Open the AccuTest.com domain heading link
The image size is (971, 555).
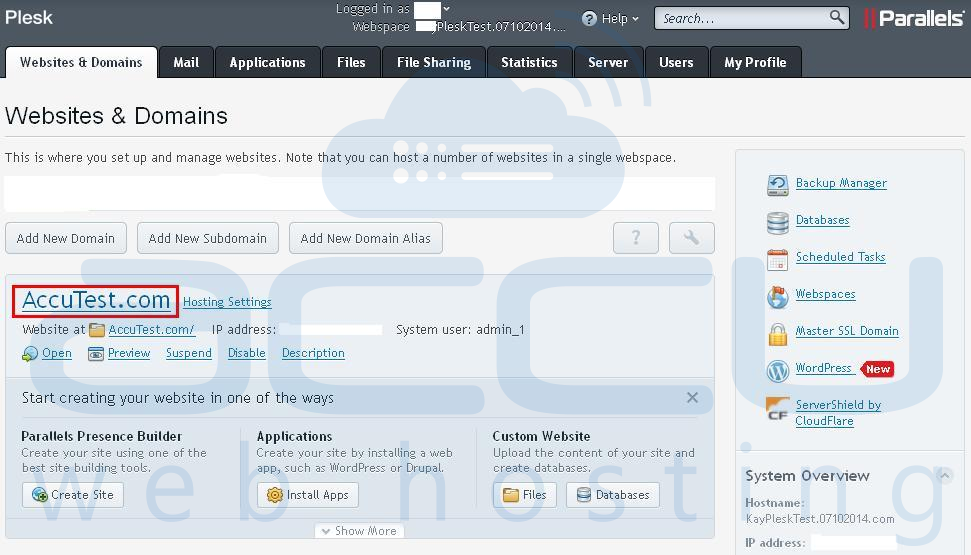click(x=96, y=300)
